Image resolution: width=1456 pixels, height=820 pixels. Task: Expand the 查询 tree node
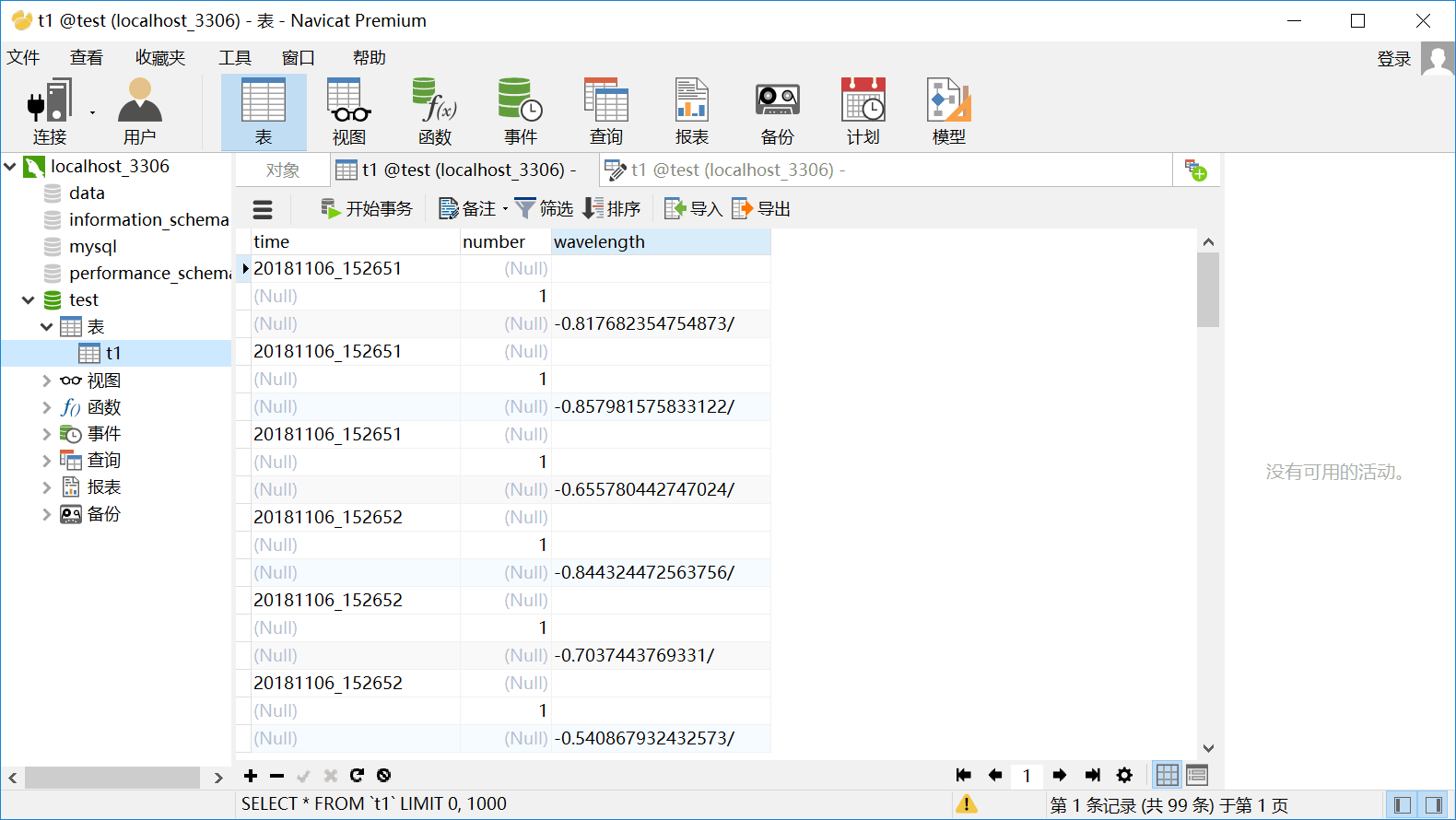(x=47, y=461)
